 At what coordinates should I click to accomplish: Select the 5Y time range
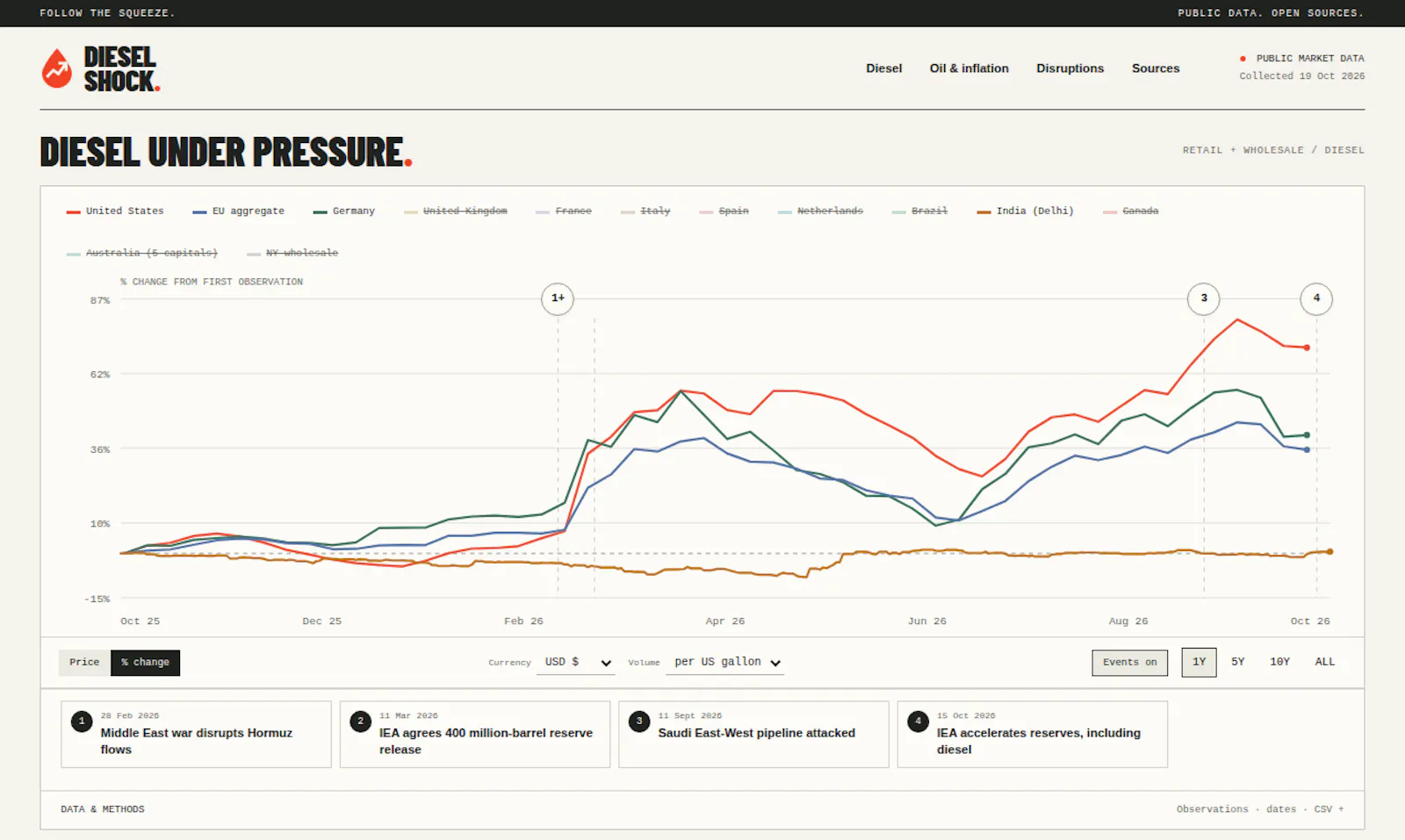click(1238, 662)
